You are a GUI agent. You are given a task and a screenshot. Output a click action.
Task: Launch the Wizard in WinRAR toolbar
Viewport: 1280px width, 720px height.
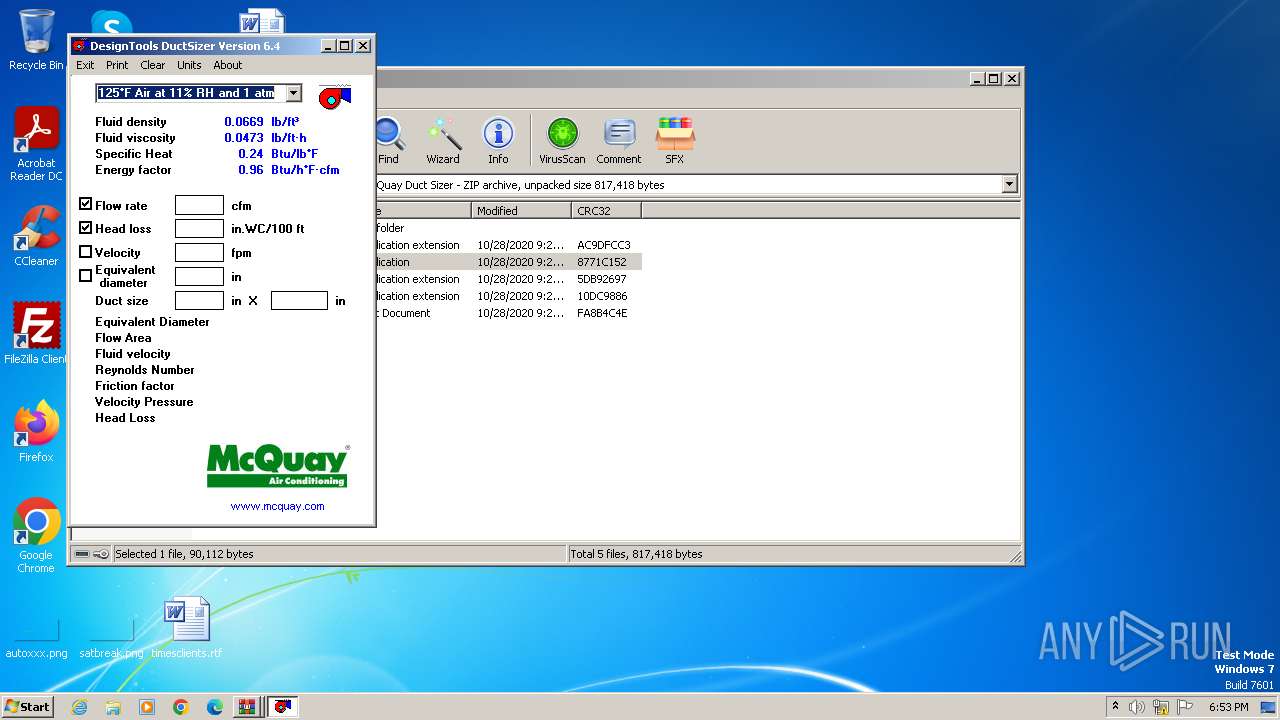pos(443,141)
